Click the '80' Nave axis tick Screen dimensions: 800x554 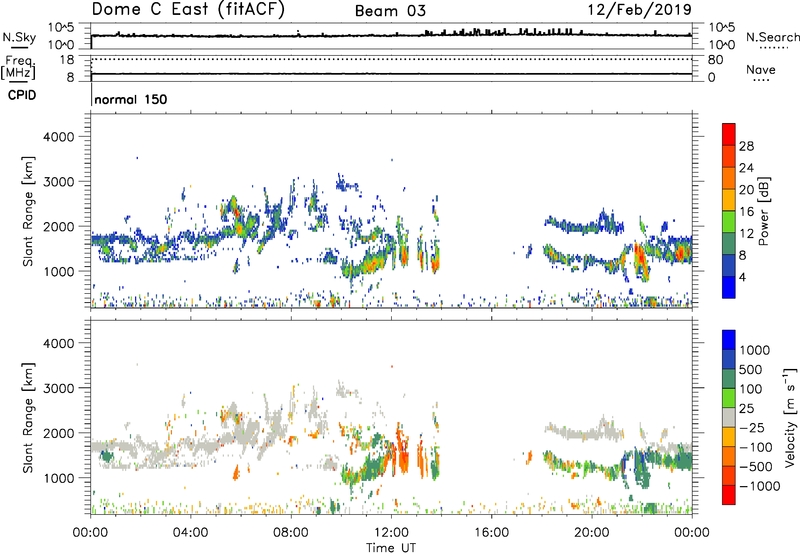pos(715,60)
